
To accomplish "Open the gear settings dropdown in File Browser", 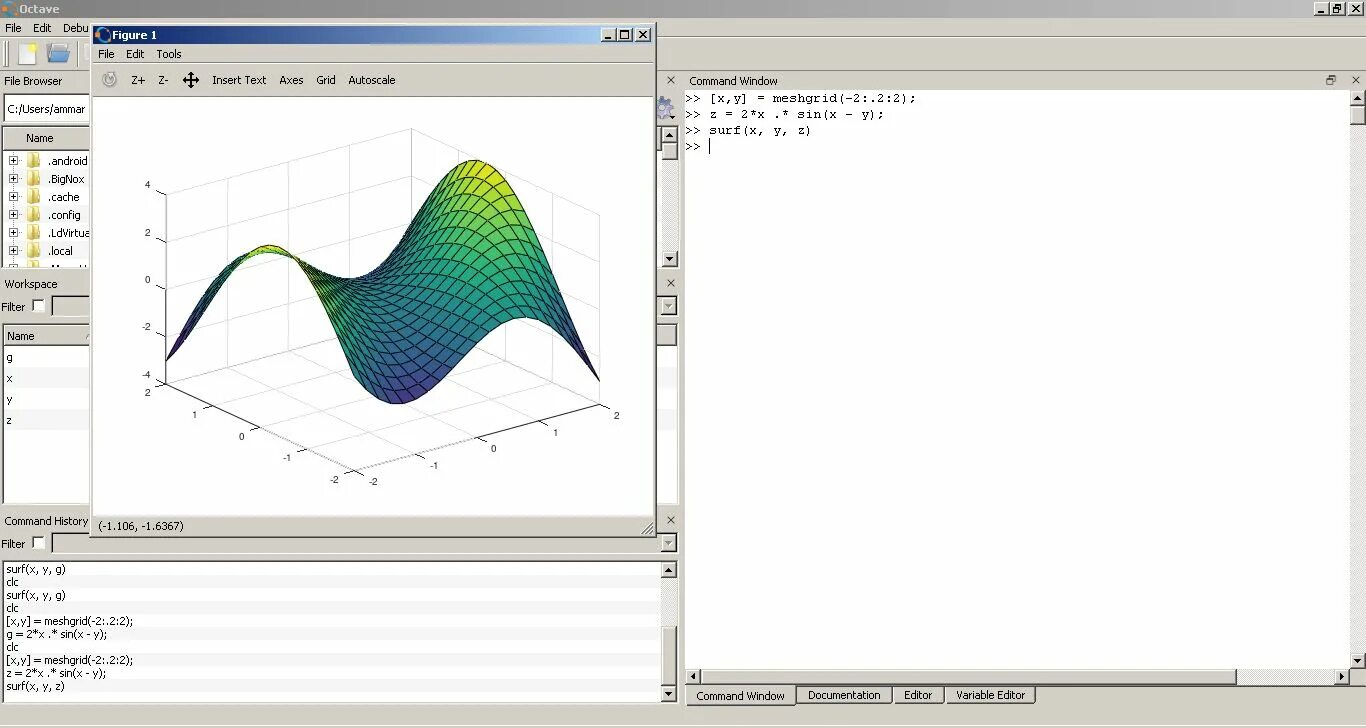I will tap(665, 107).
